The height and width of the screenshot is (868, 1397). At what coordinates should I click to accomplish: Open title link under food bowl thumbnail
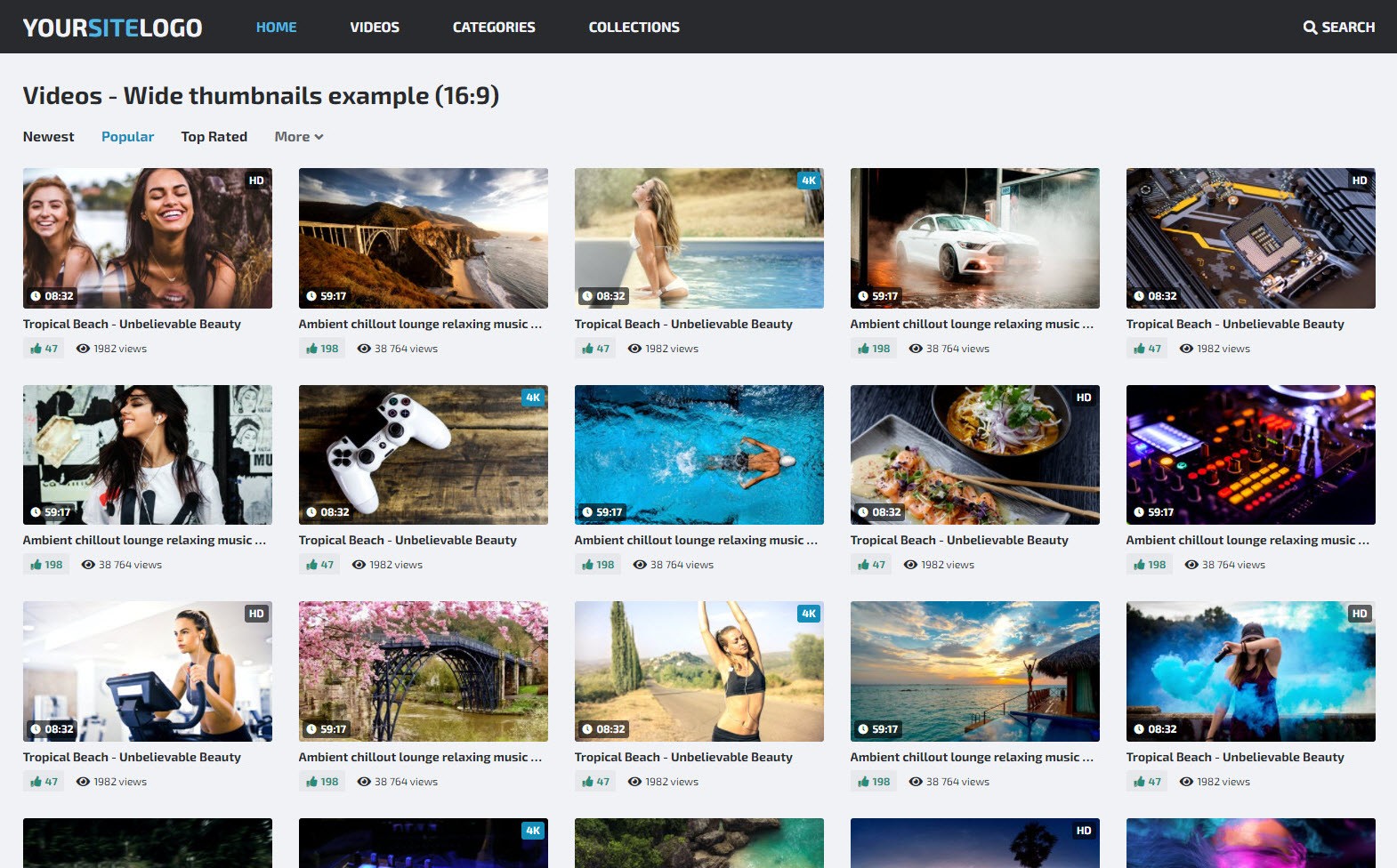point(959,541)
